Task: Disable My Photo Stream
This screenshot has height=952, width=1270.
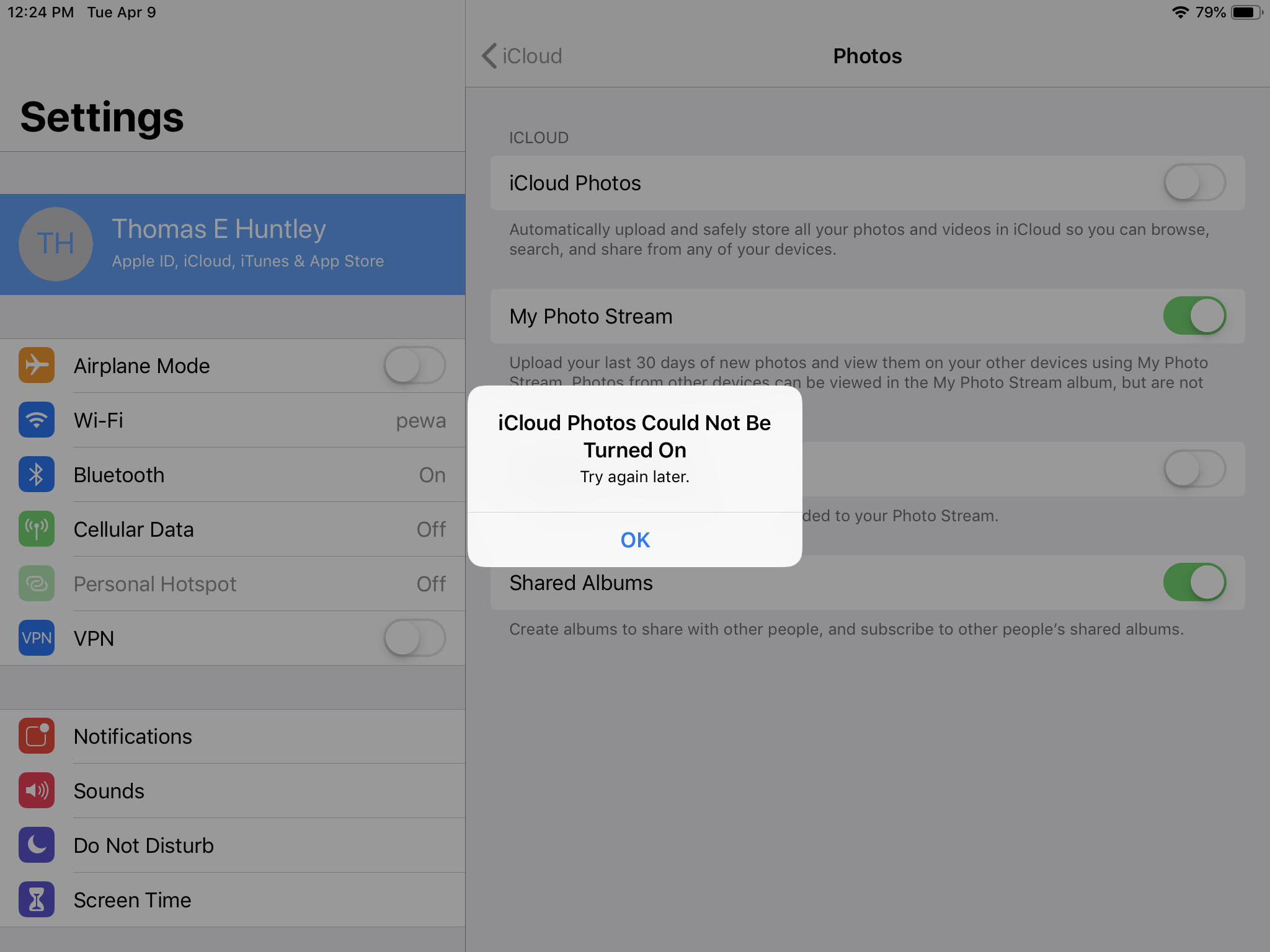Action: [x=1194, y=315]
